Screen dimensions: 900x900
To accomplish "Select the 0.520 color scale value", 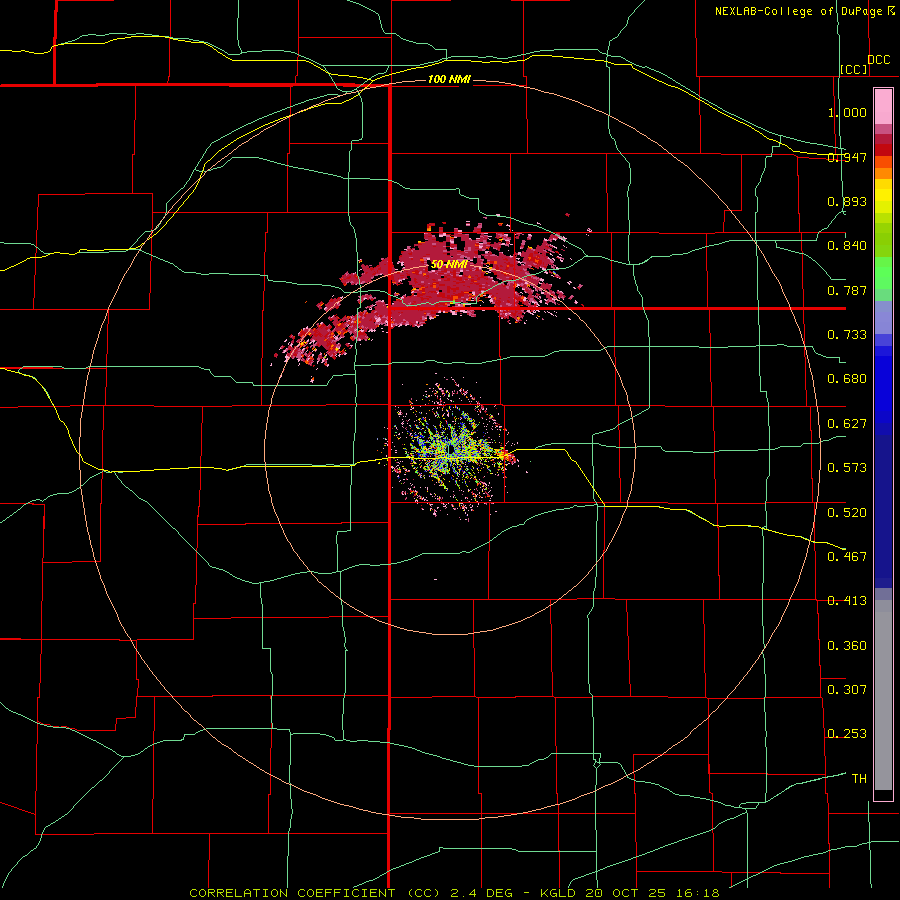I will coord(847,512).
